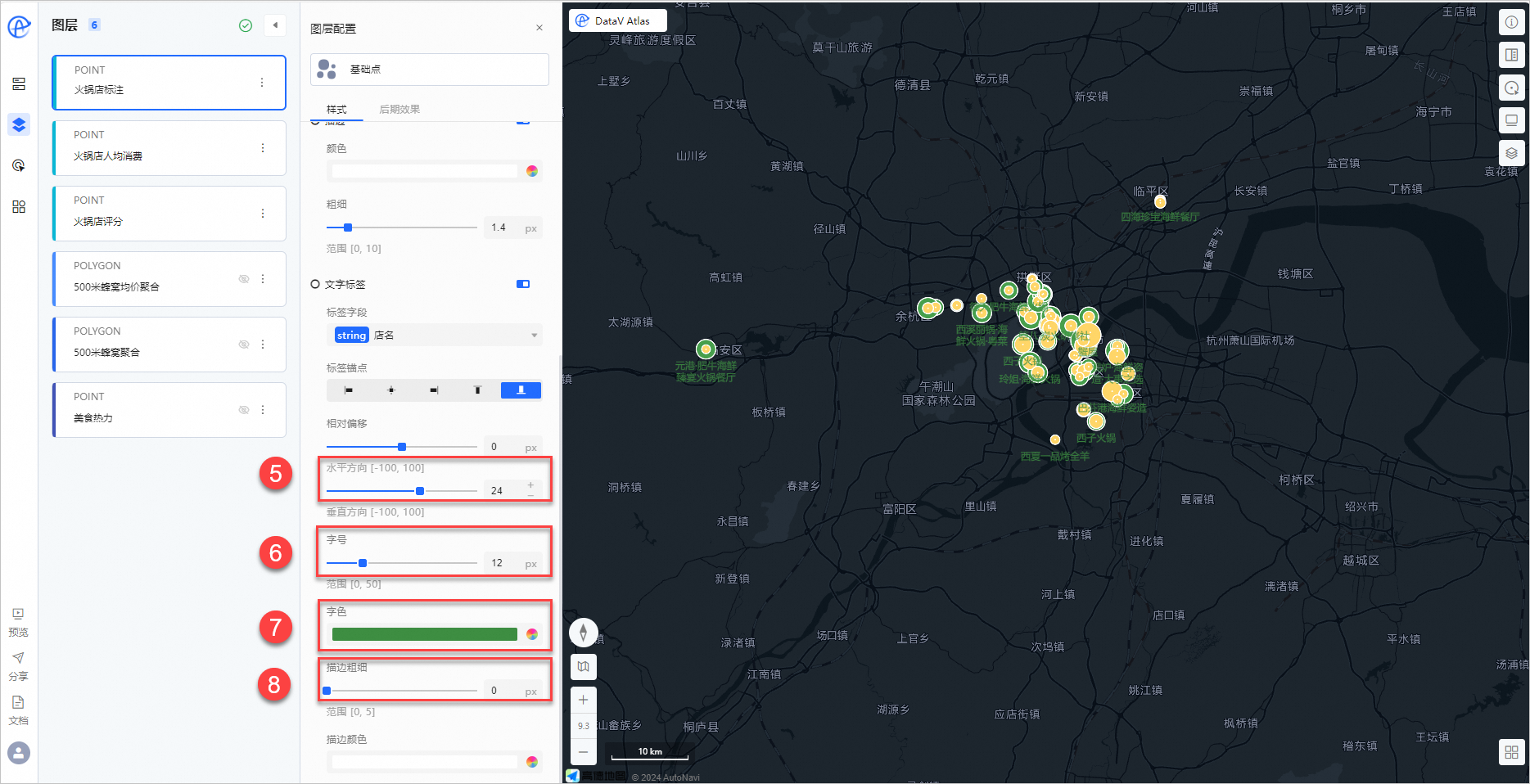Toggle the map view mode icon below compass
The width and height of the screenshot is (1530, 784).
click(583, 667)
